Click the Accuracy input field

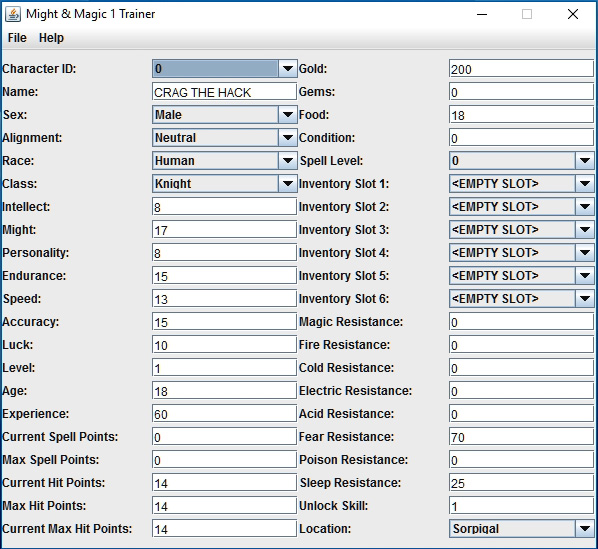click(224, 321)
